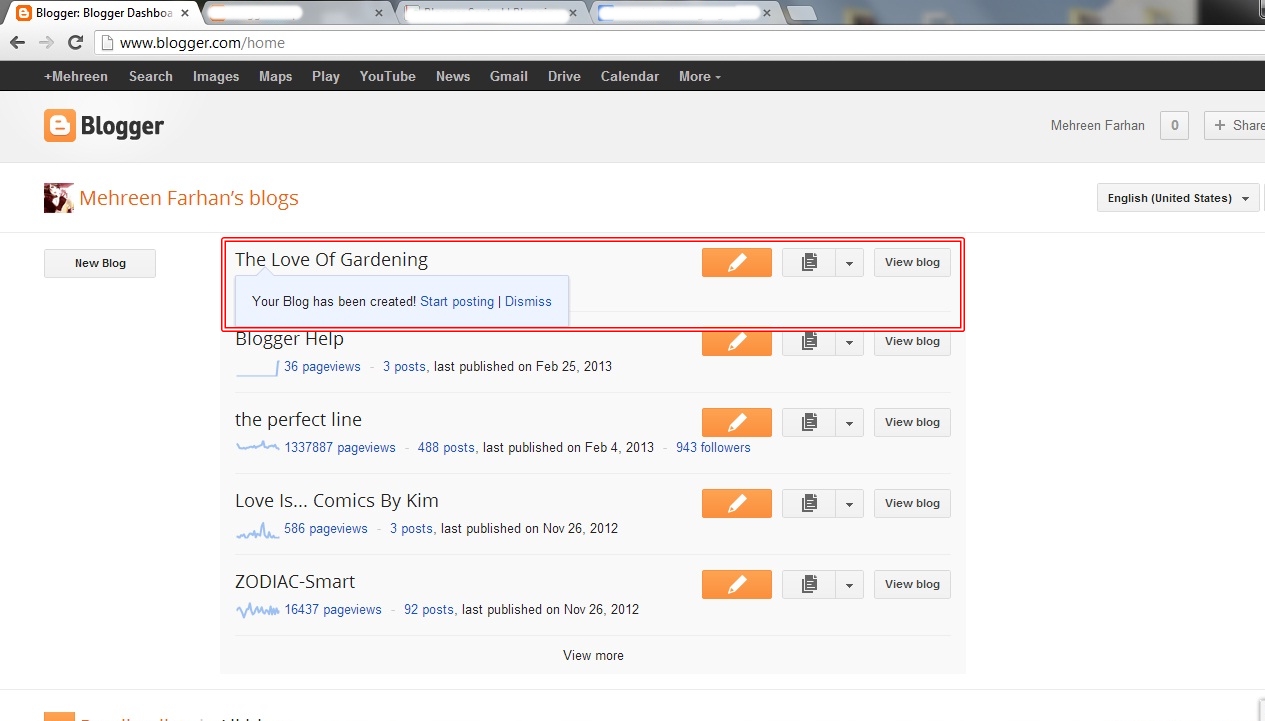The height and width of the screenshot is (721, 1265).
Task: Create a new post for the perfect line
Action: tap(737, 422)
